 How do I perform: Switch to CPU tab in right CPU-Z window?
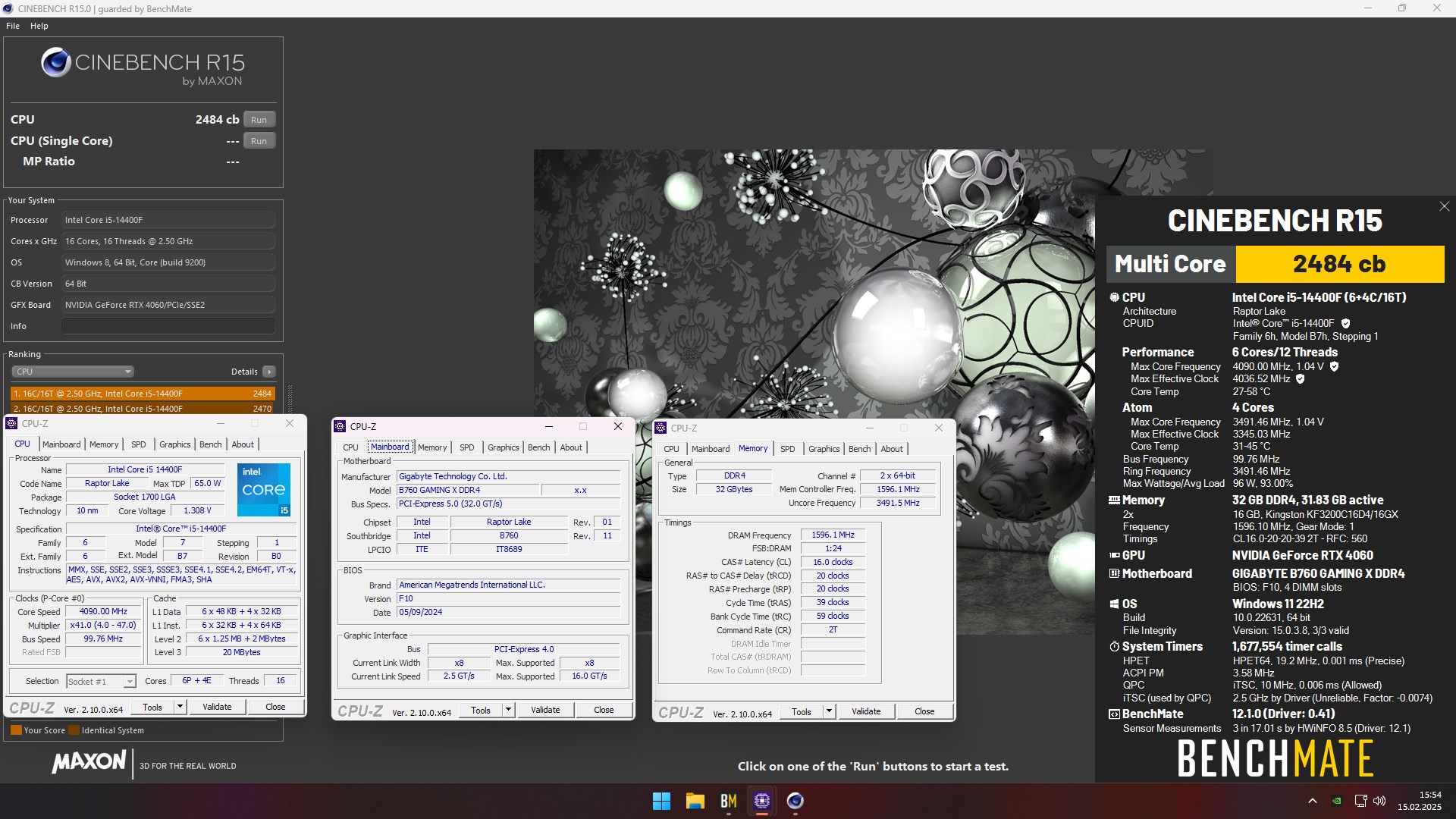[671, 449]
